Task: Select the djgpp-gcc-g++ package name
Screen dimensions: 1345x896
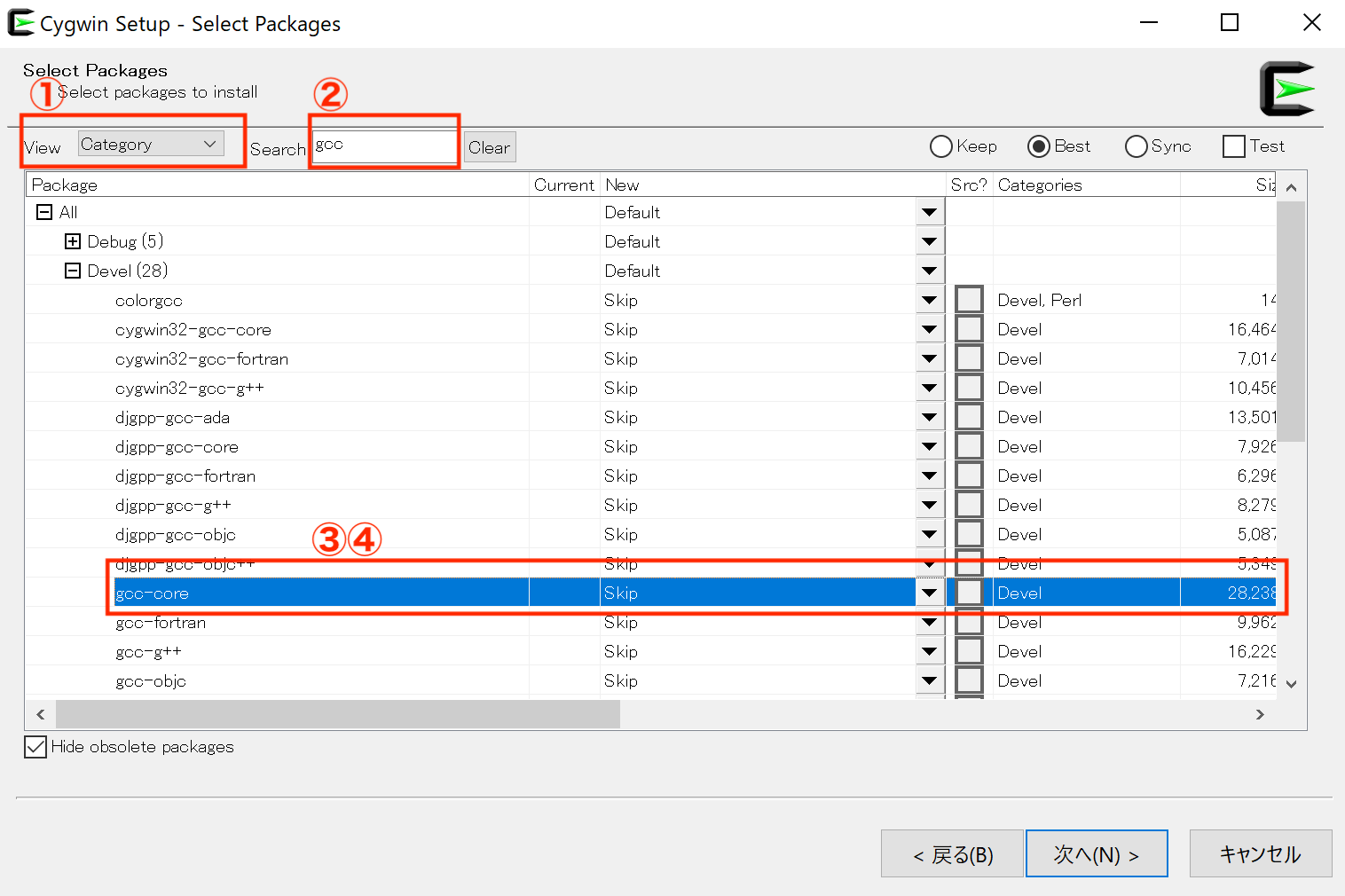Action: [173, 505]
